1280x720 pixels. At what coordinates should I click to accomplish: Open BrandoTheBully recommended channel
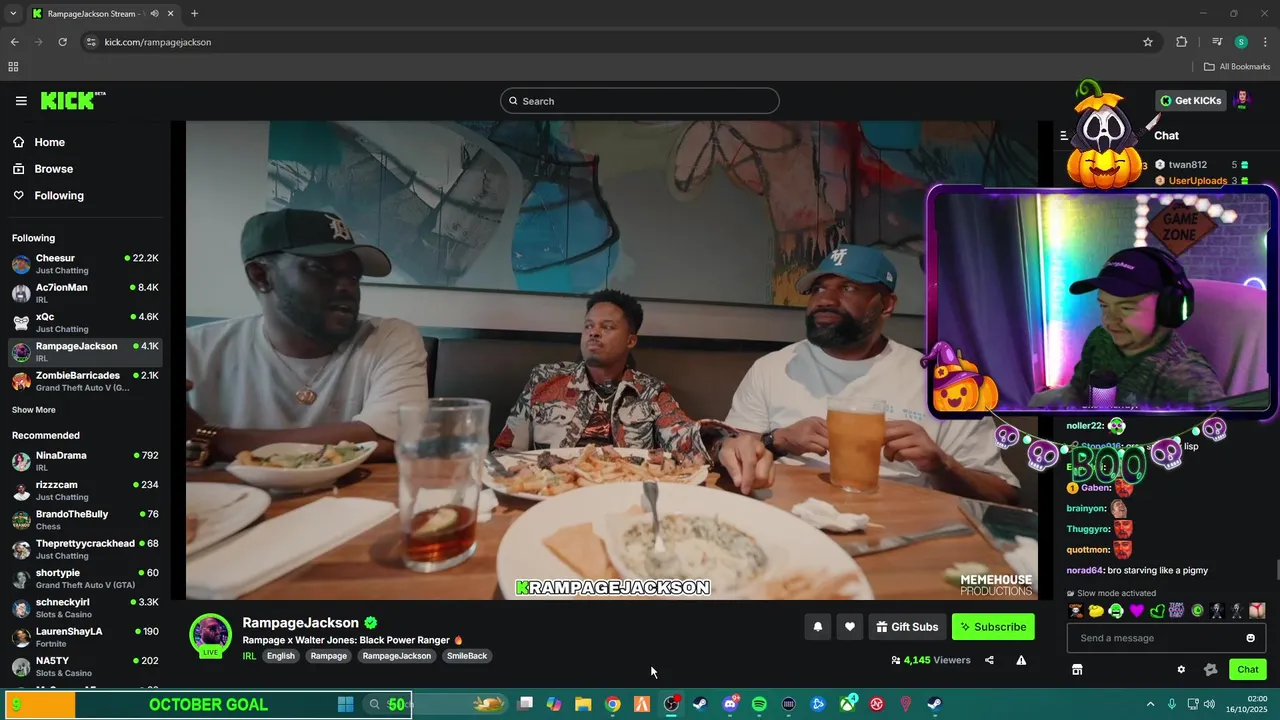click(85, 520)
